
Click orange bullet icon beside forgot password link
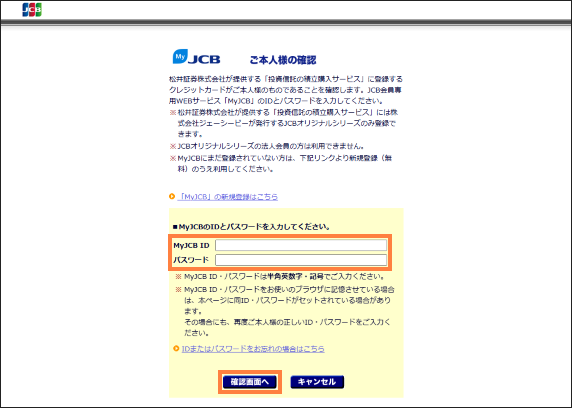(x=176, y=349)
